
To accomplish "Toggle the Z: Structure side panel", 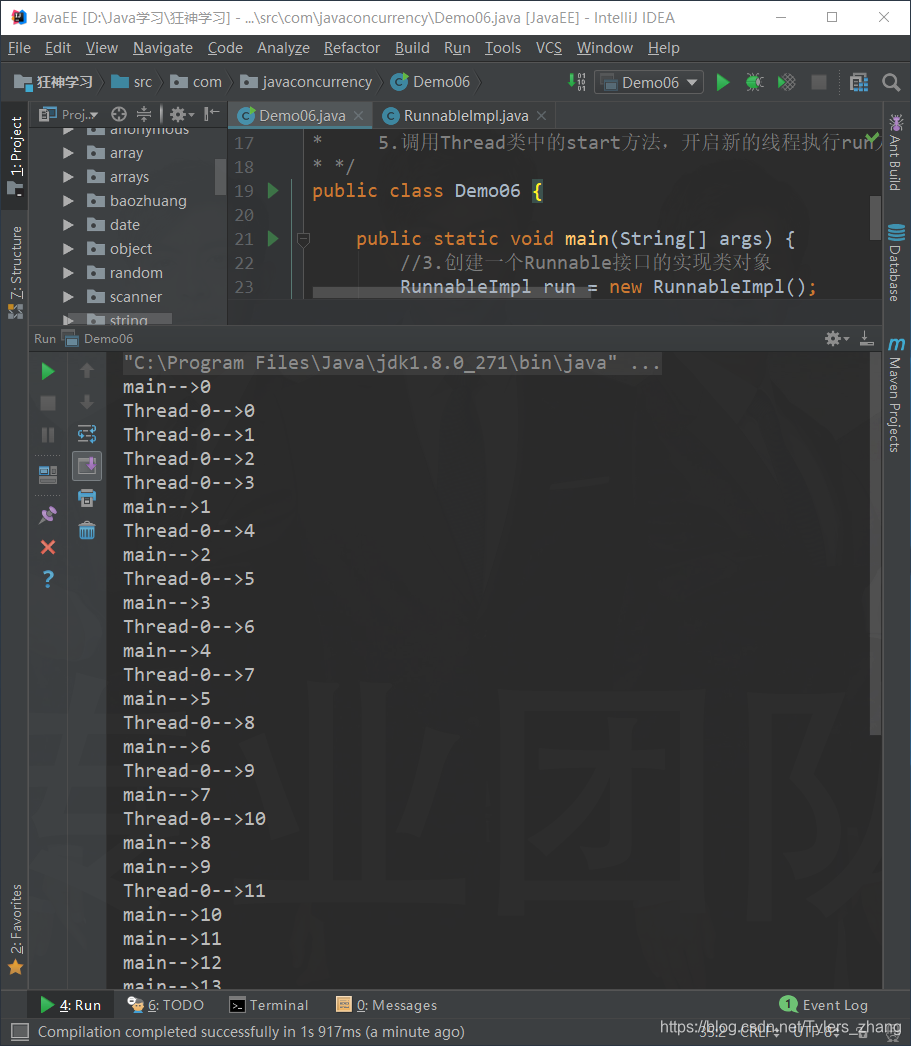I will click(16, 272).
